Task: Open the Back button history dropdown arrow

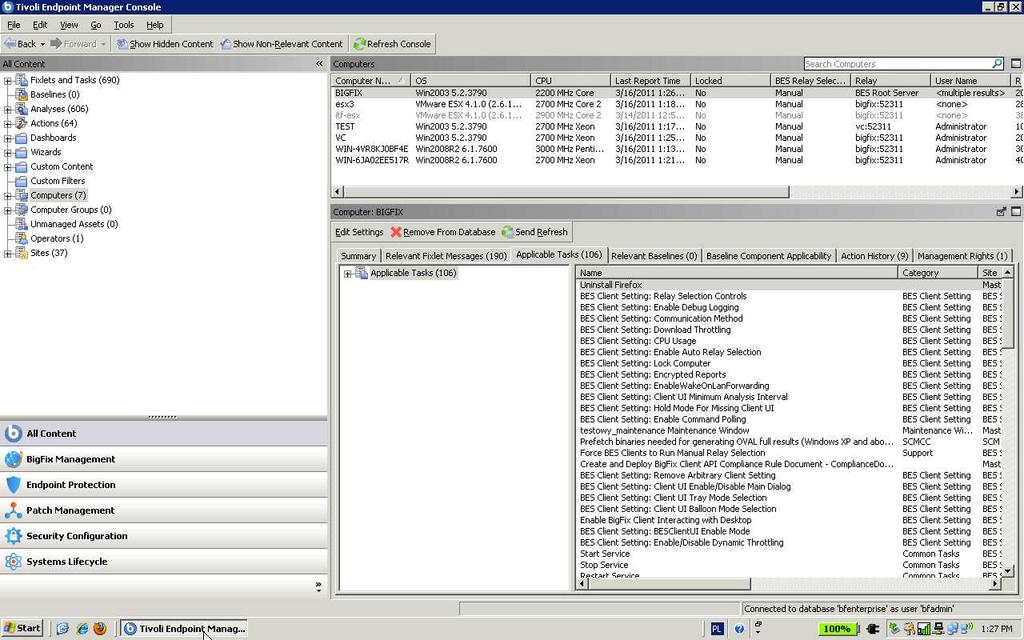Action: tap(42, 44)
